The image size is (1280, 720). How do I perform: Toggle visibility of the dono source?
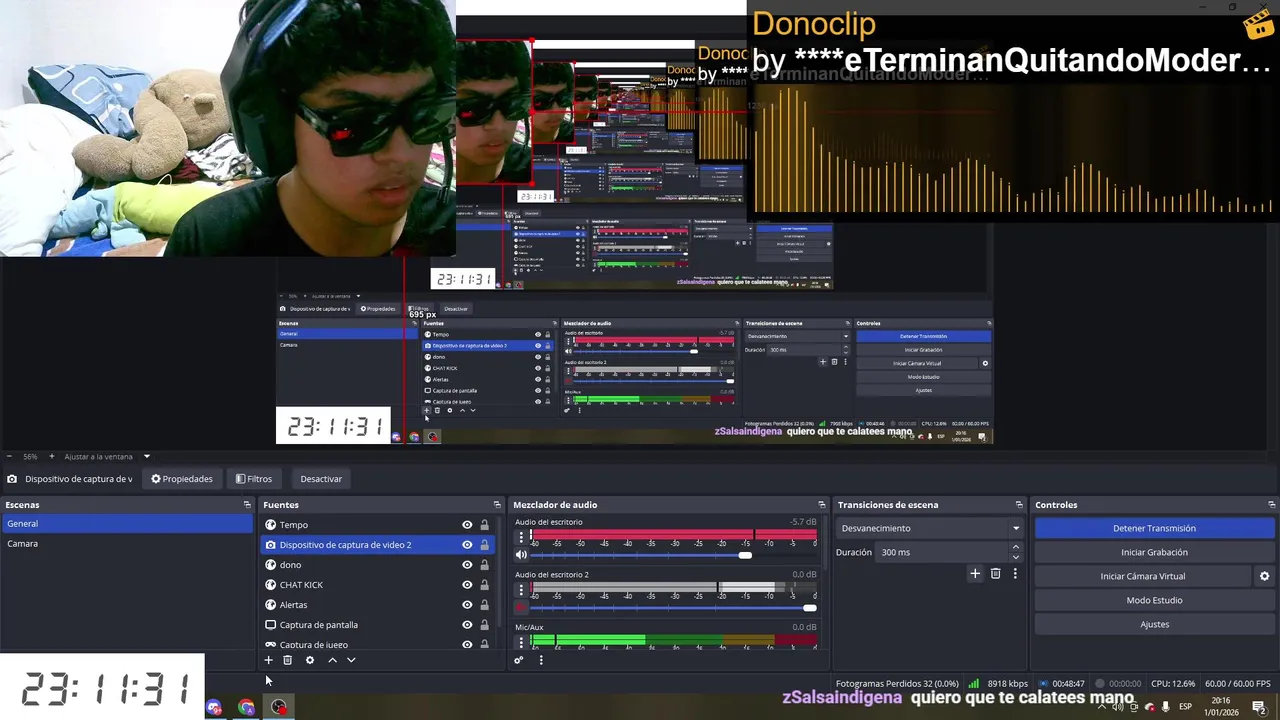[467, 565]
